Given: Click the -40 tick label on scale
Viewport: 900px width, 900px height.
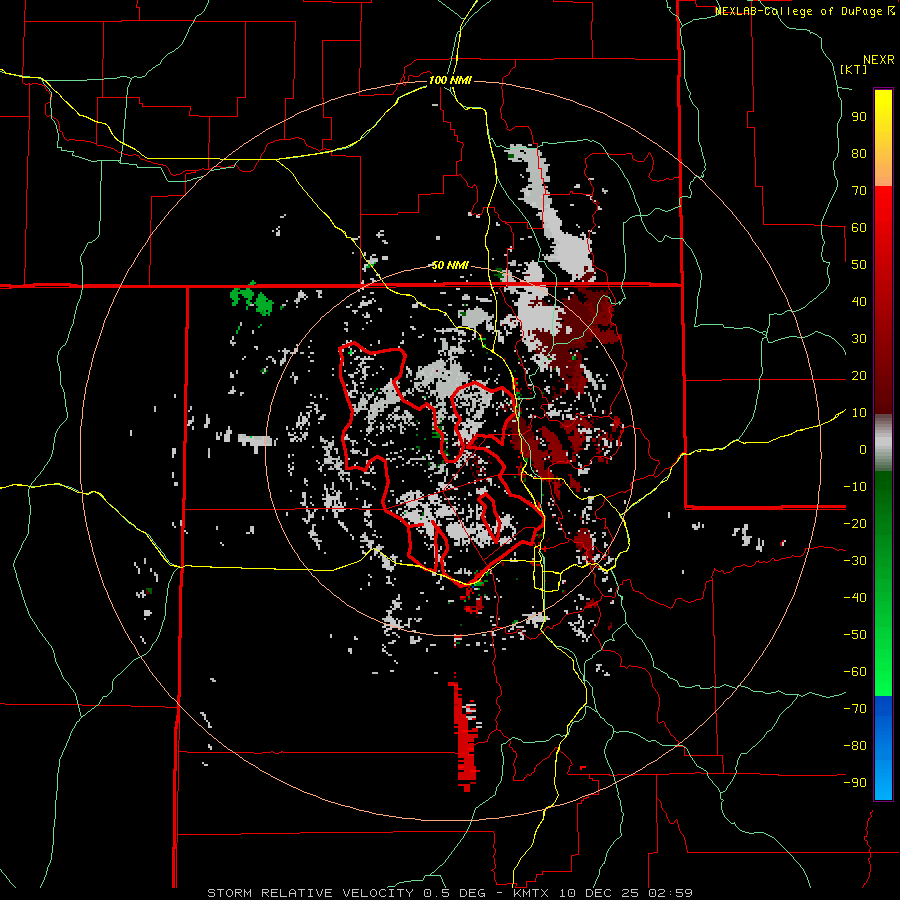Looking at the screenshot, I should (x=855, y=598).
